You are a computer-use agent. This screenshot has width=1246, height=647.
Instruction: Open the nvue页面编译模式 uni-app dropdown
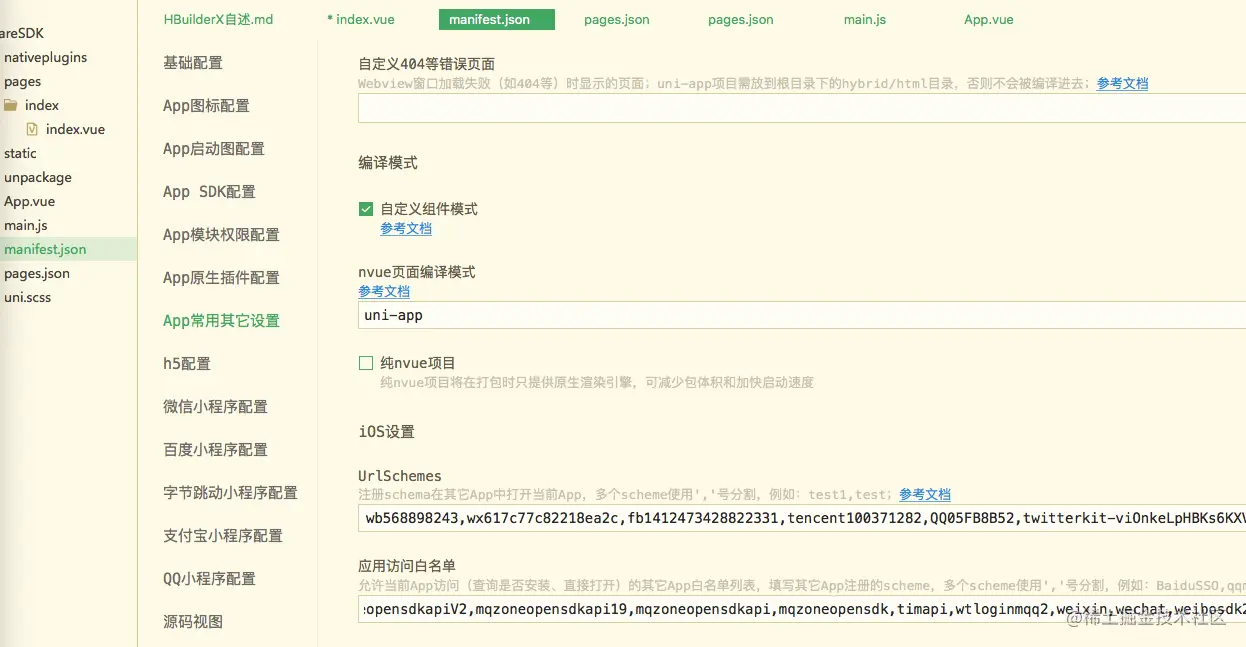[802, 315]
